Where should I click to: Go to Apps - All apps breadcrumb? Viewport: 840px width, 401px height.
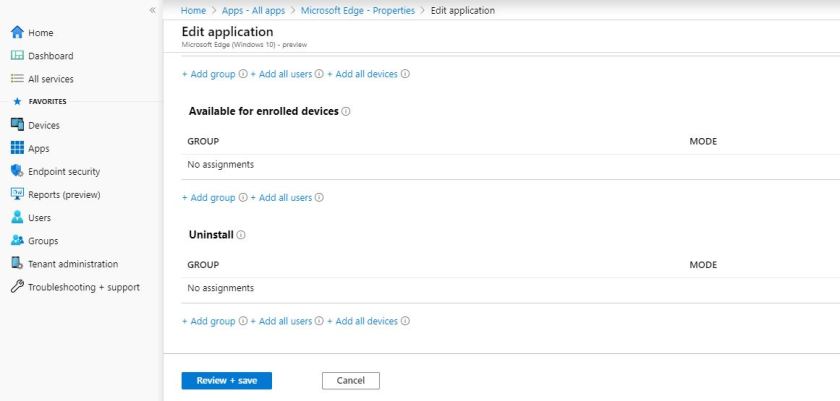255,10
